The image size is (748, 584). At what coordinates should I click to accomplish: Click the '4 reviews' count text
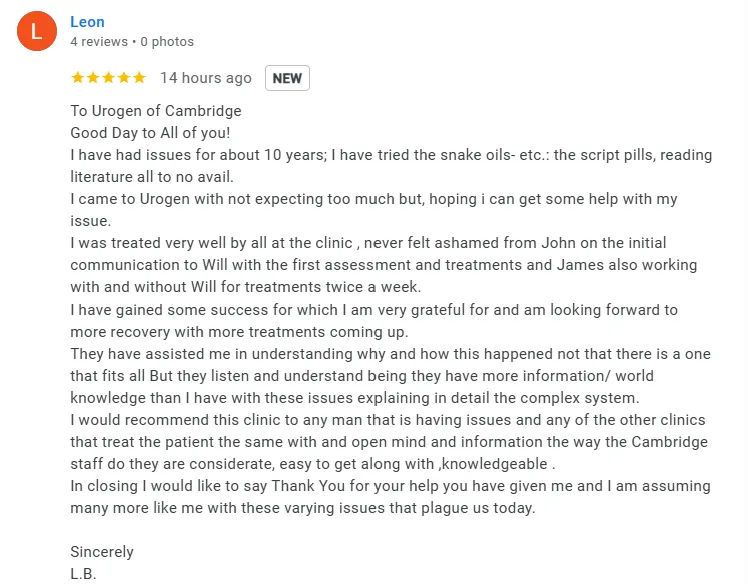[99, 42]
